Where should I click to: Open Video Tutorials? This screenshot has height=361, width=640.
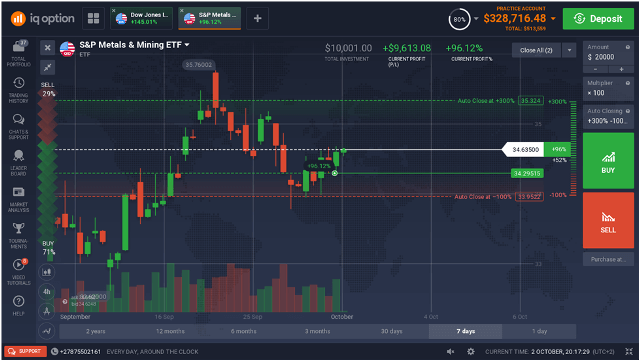18,272
